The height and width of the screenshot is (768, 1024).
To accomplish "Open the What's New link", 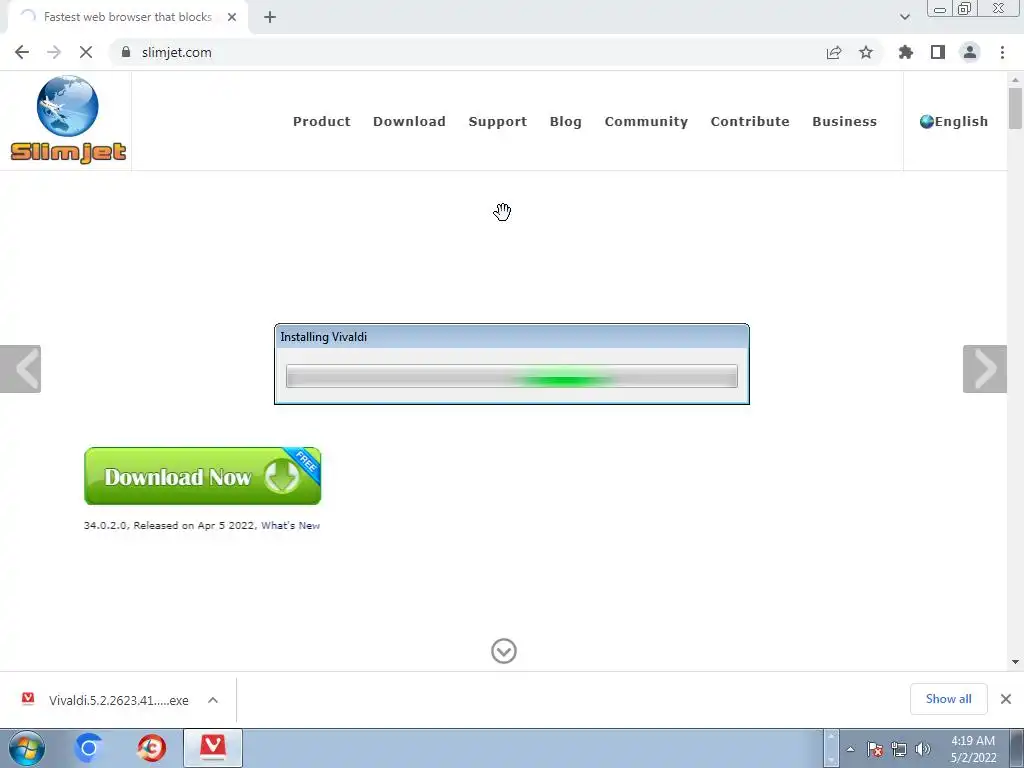I will (291, 526).
